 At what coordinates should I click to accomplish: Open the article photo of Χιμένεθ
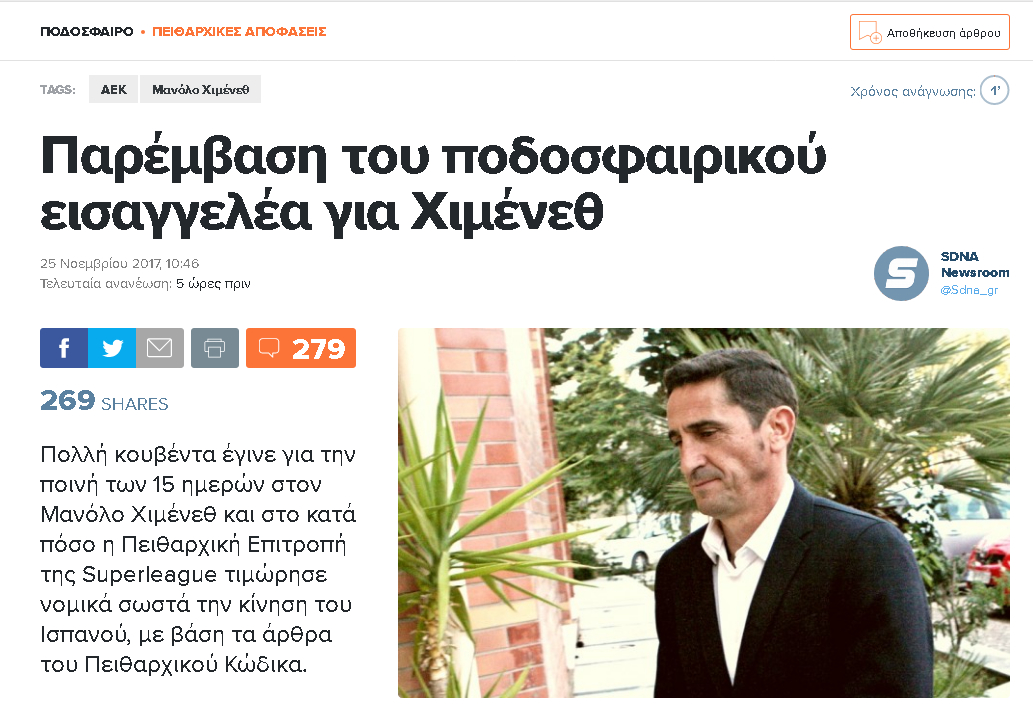pos(704,513)
